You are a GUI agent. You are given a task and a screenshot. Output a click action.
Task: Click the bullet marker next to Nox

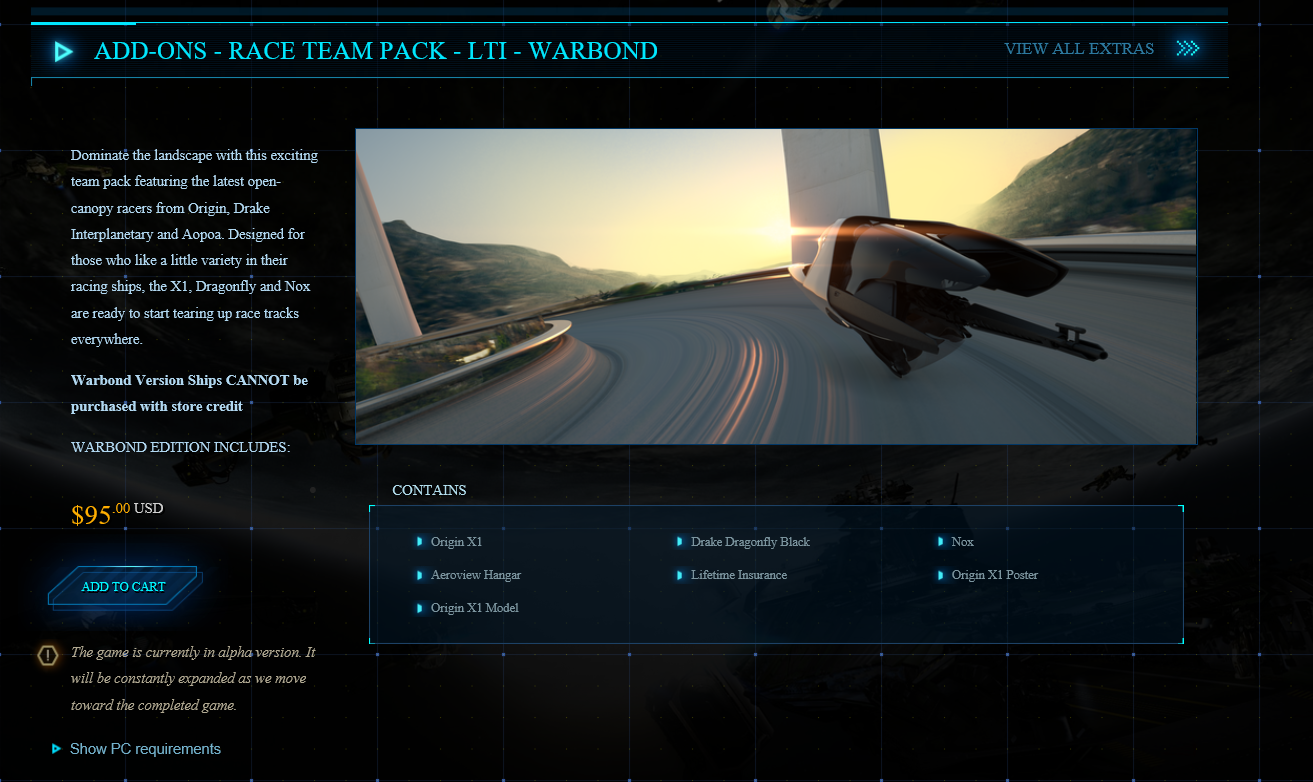(x=941, y=542)
